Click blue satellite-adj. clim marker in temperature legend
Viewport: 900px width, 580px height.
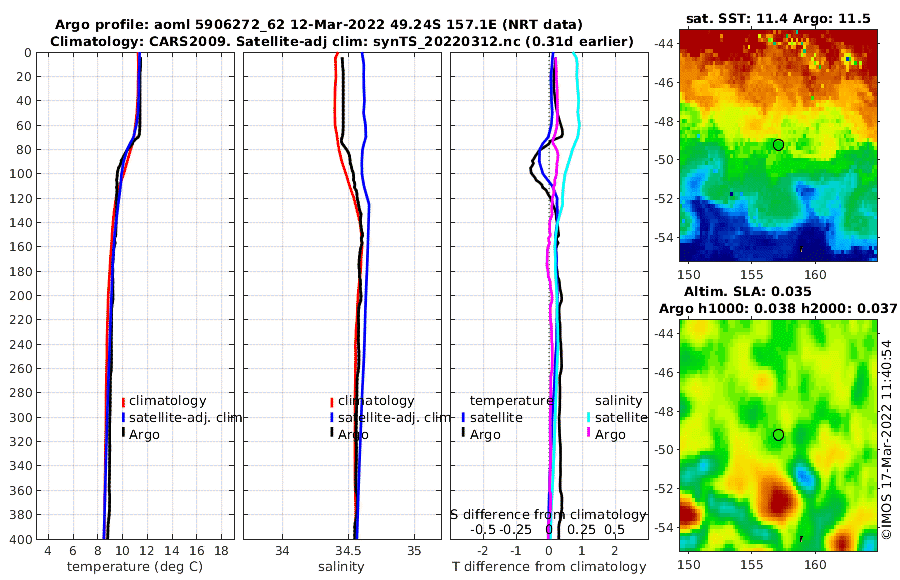coord(123,418)
